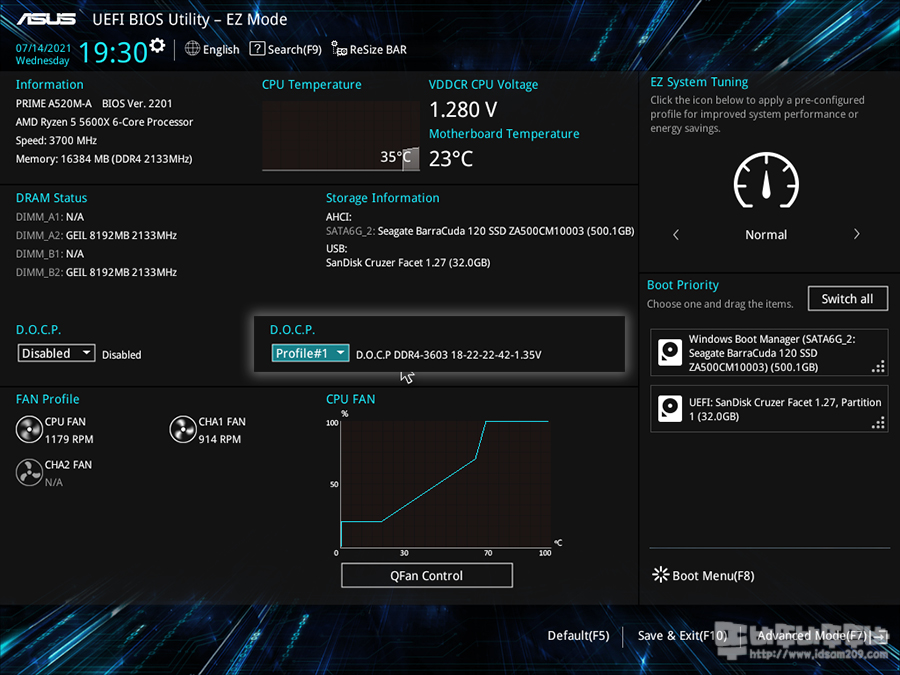Switch to Advanced Mode(F7)
This screenshot has height=675, width=900.
point(812,635)
